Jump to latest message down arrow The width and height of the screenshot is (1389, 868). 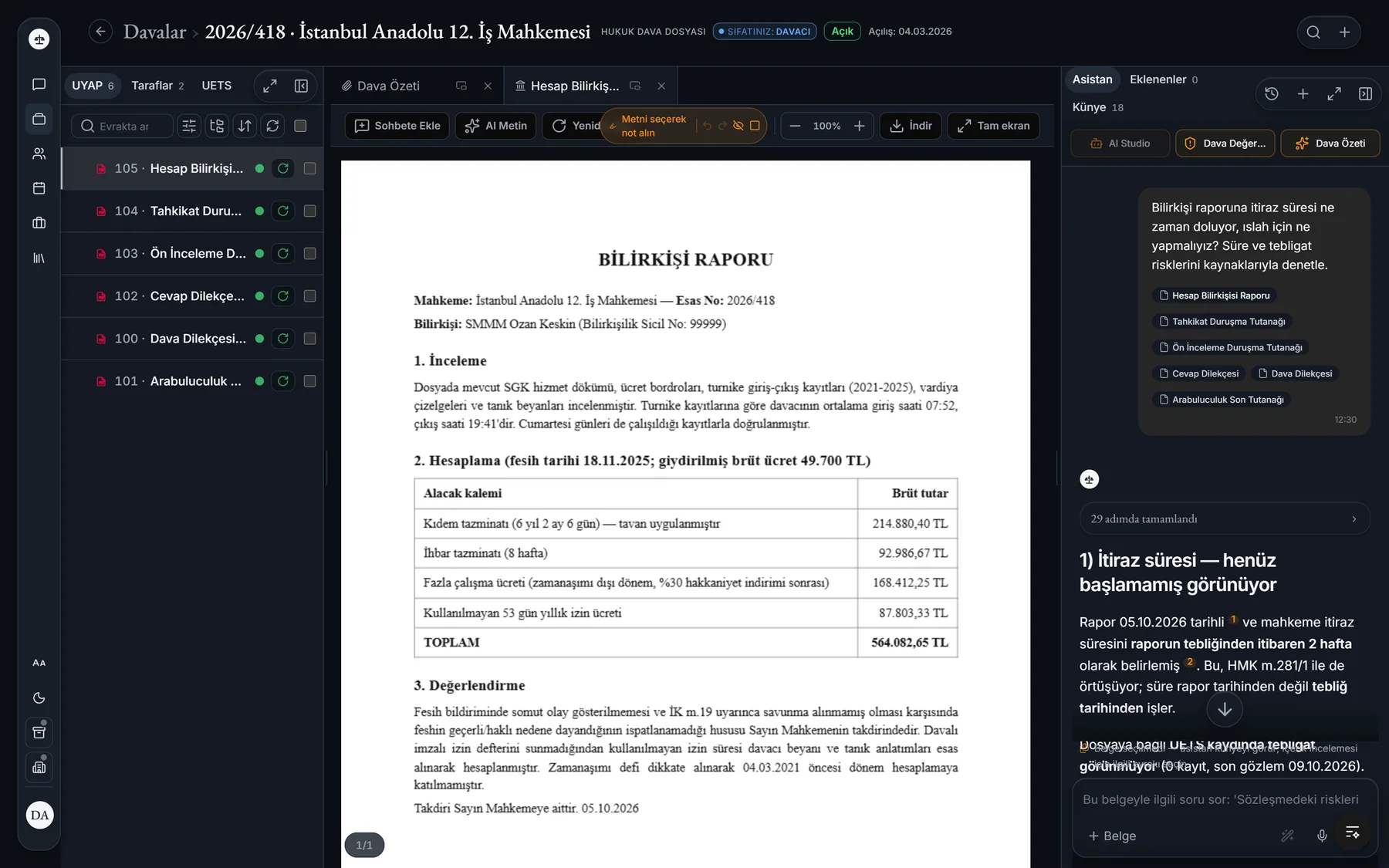tap(1225, 709)
